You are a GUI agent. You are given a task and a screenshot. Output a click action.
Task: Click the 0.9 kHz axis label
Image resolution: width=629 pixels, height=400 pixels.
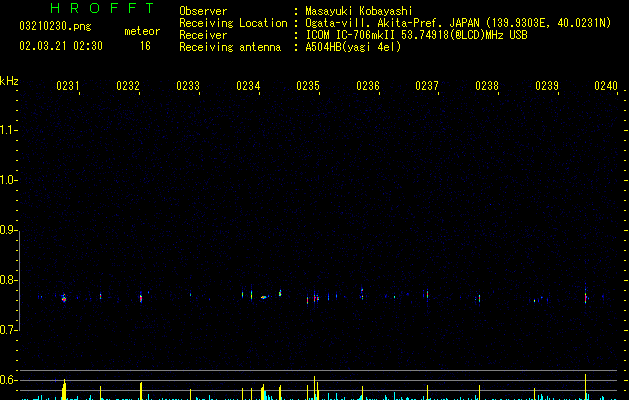coord(9,230)
